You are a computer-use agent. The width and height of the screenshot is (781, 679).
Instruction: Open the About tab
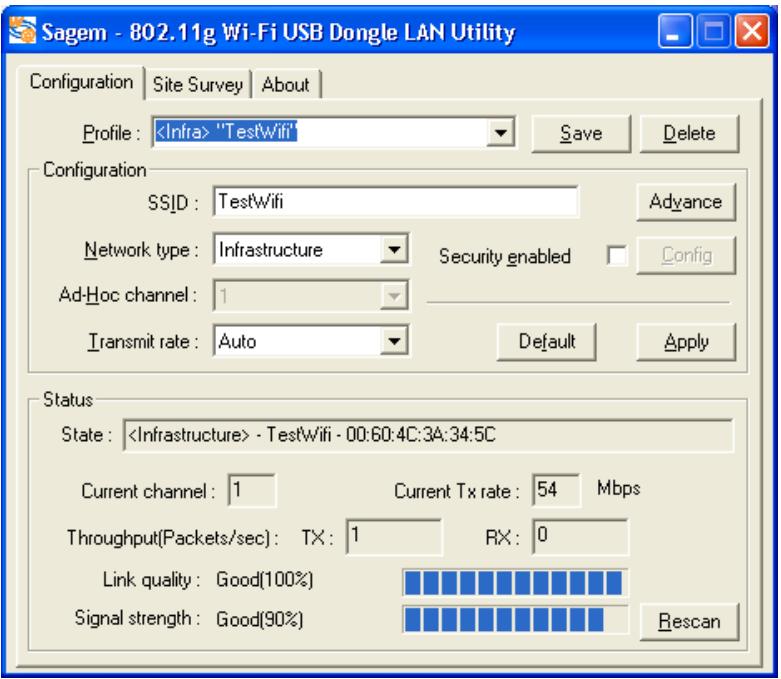(x=285, y=85)
